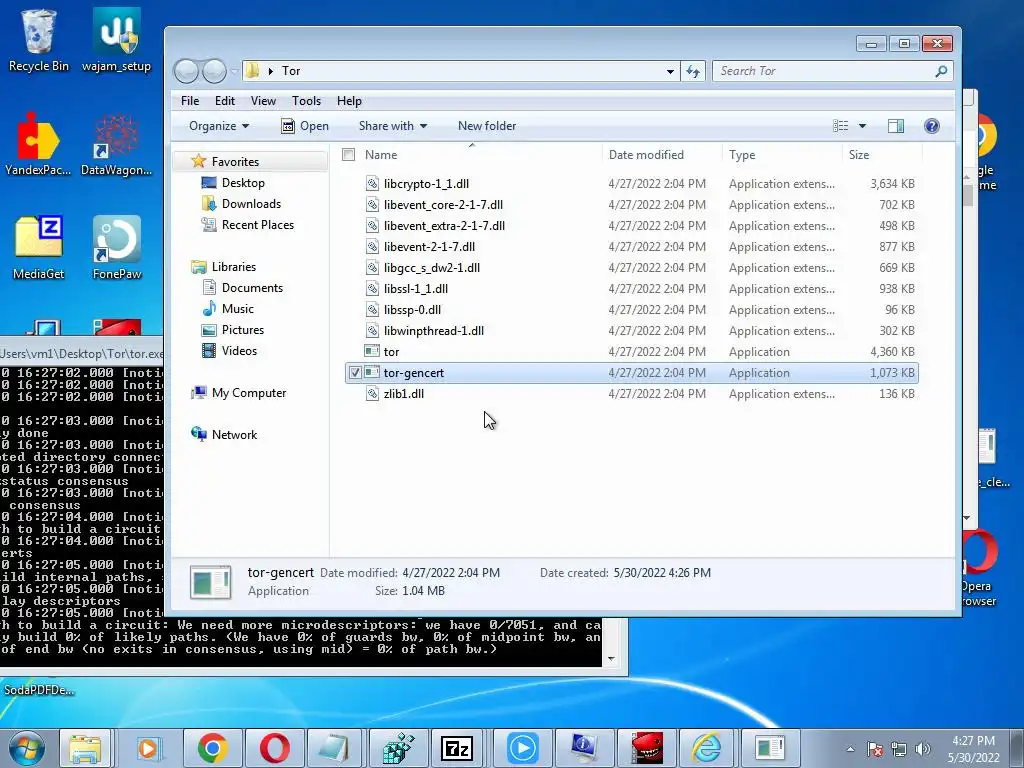Open the Windows Start button

[26, 748]
